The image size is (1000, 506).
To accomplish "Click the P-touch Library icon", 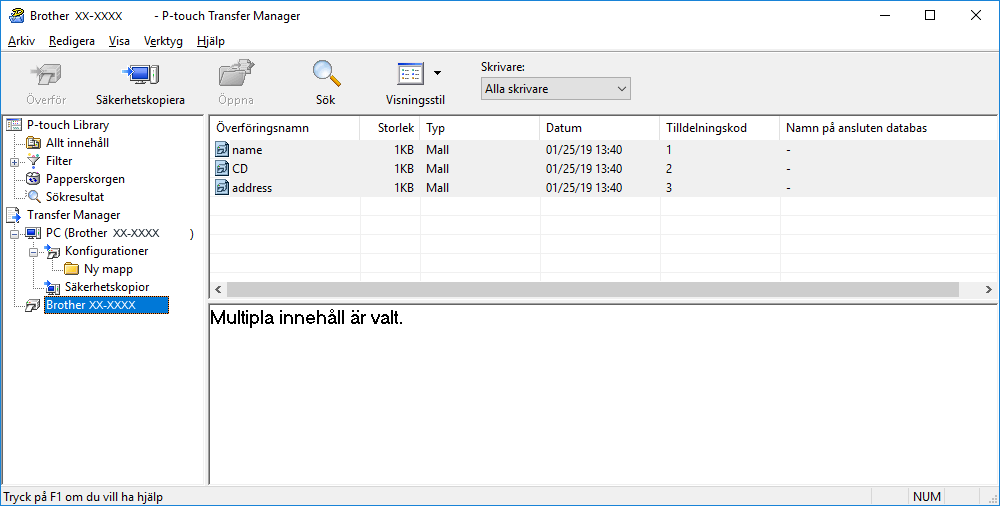I will (x=14, y=125).
